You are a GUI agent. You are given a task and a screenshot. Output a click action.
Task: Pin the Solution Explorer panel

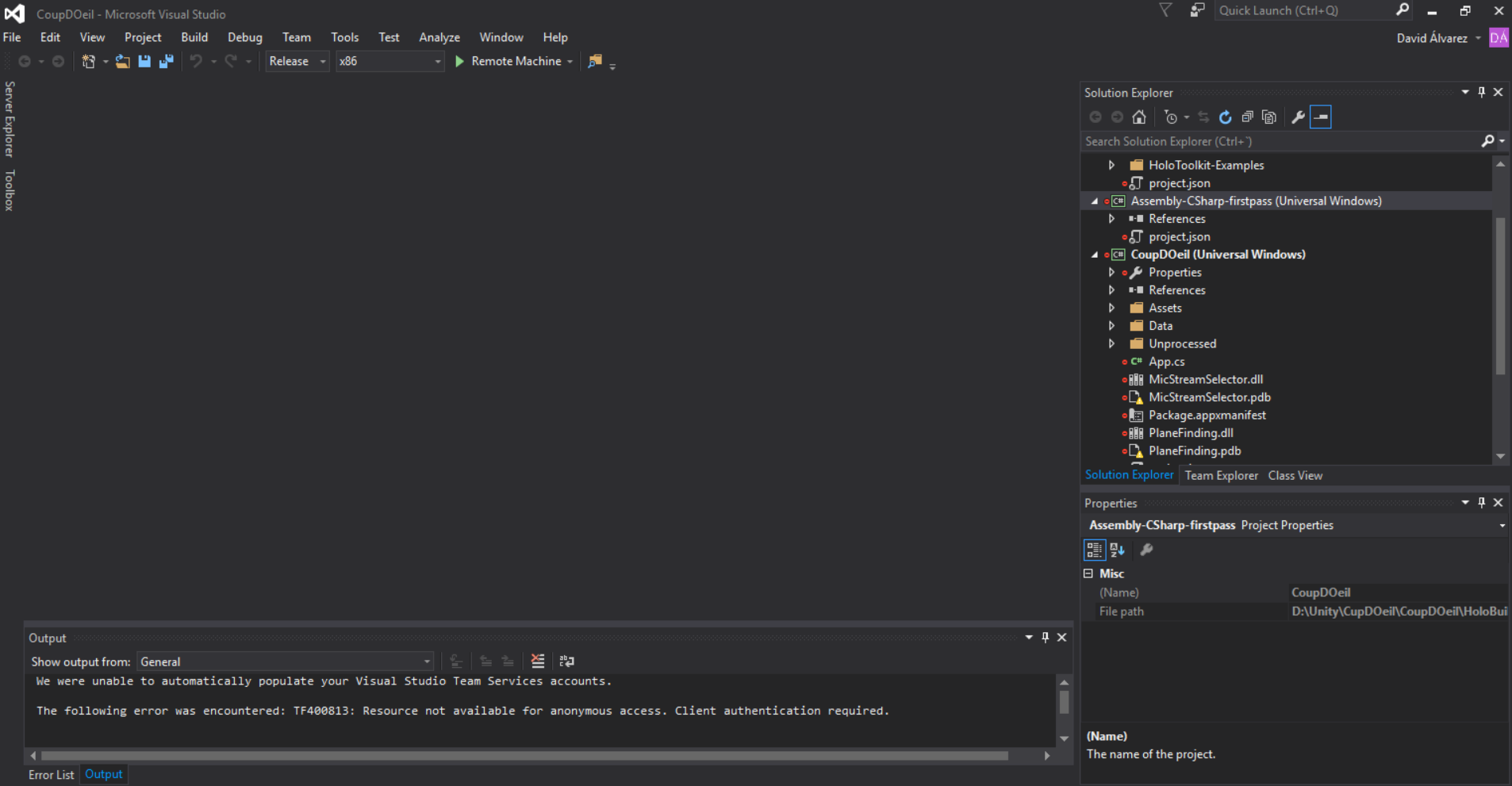[1482, 92]
